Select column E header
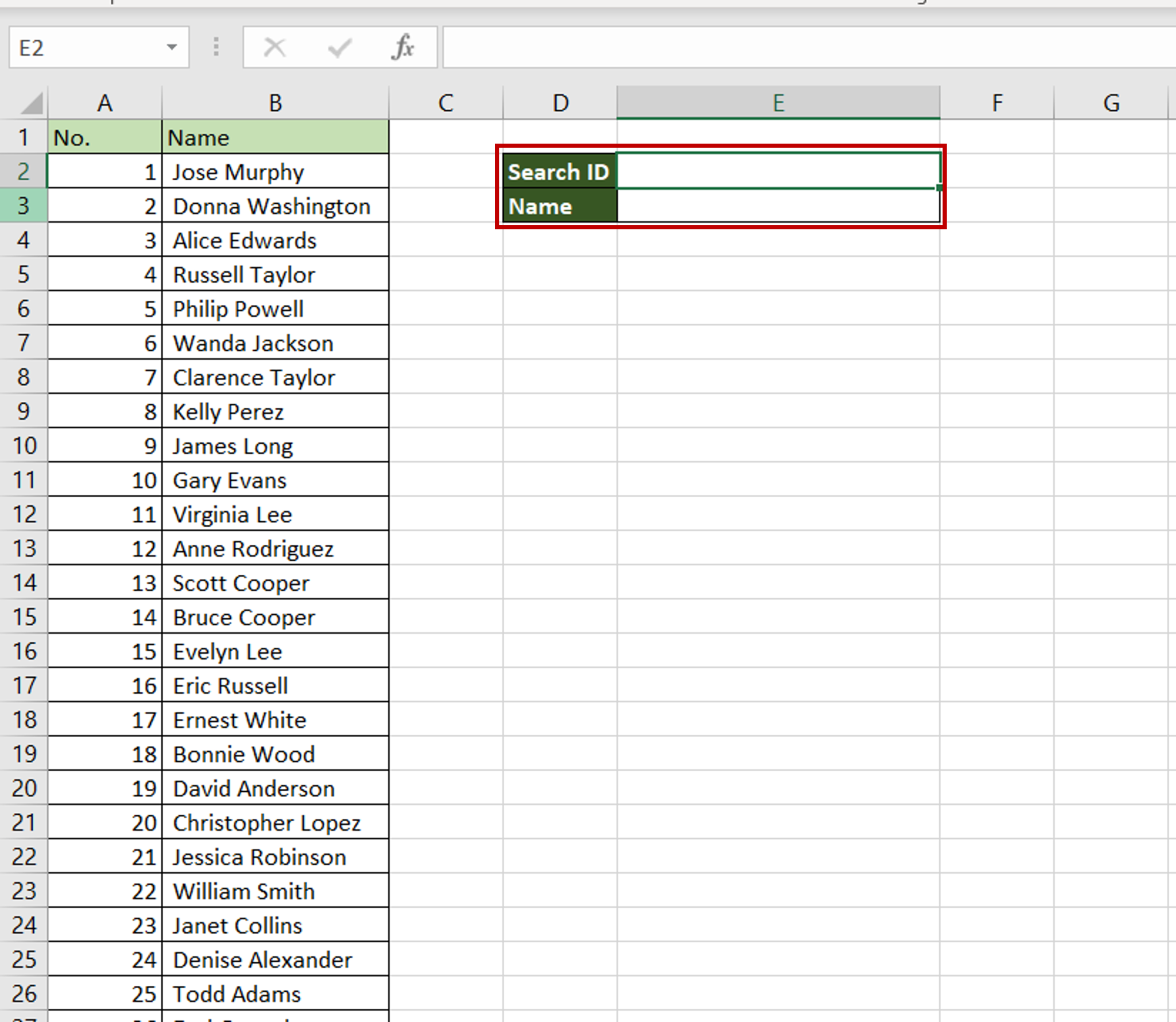This screenshot has width=1176, height=1022. pyautogui.click(x=778, y=103)
